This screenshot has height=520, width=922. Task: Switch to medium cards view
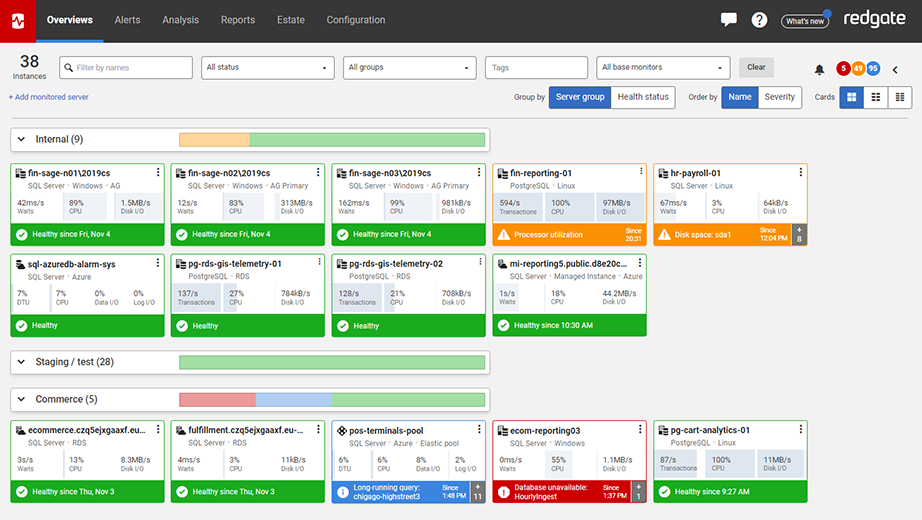click(x=876, y=97)
